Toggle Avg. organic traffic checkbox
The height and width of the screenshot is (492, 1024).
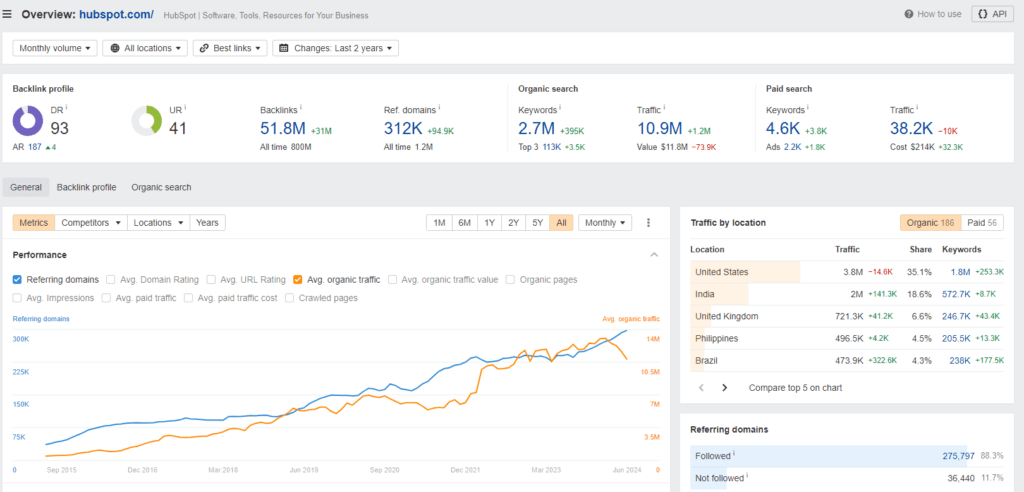297,280
